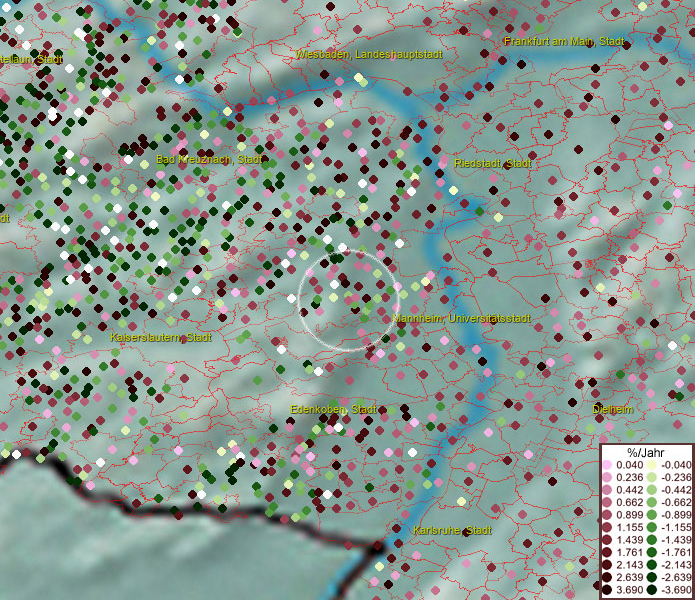Pick the 1.761 legend swatch

[608, 552]
